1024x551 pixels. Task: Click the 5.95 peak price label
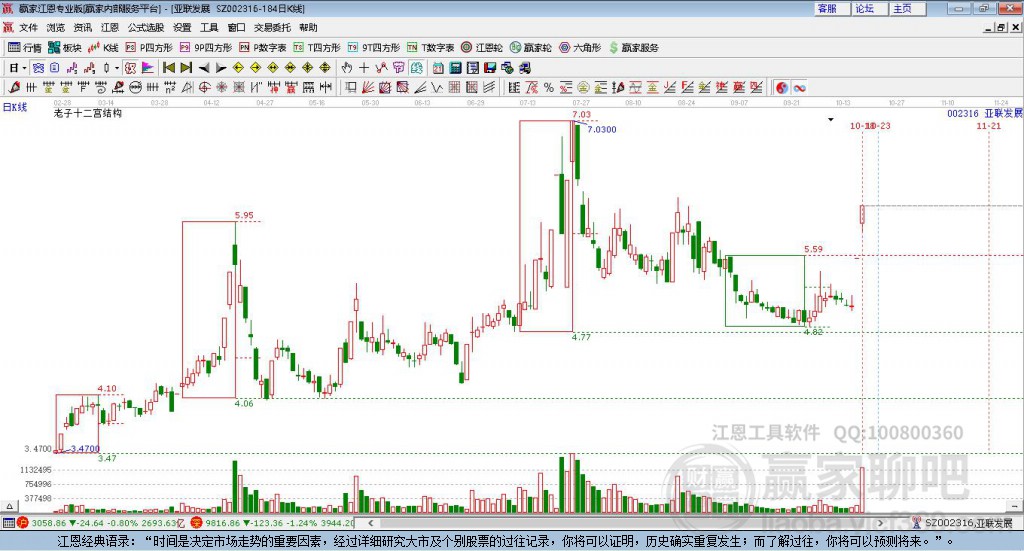(x=244, y=215)
